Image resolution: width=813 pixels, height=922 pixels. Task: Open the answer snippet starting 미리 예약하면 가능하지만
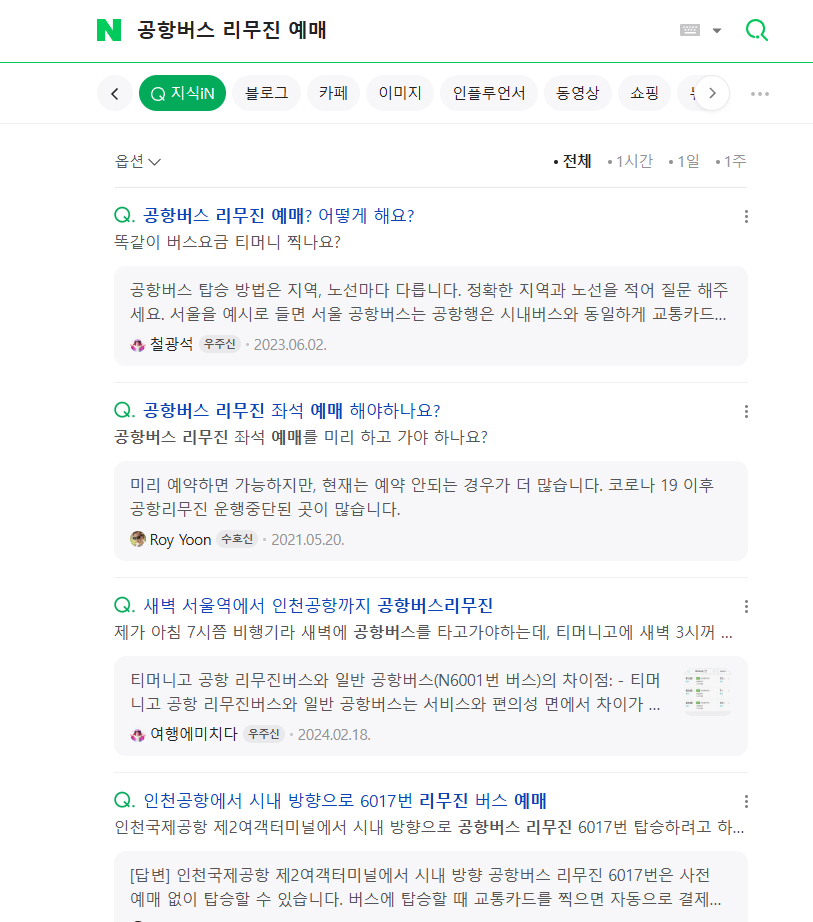point(421,497)
